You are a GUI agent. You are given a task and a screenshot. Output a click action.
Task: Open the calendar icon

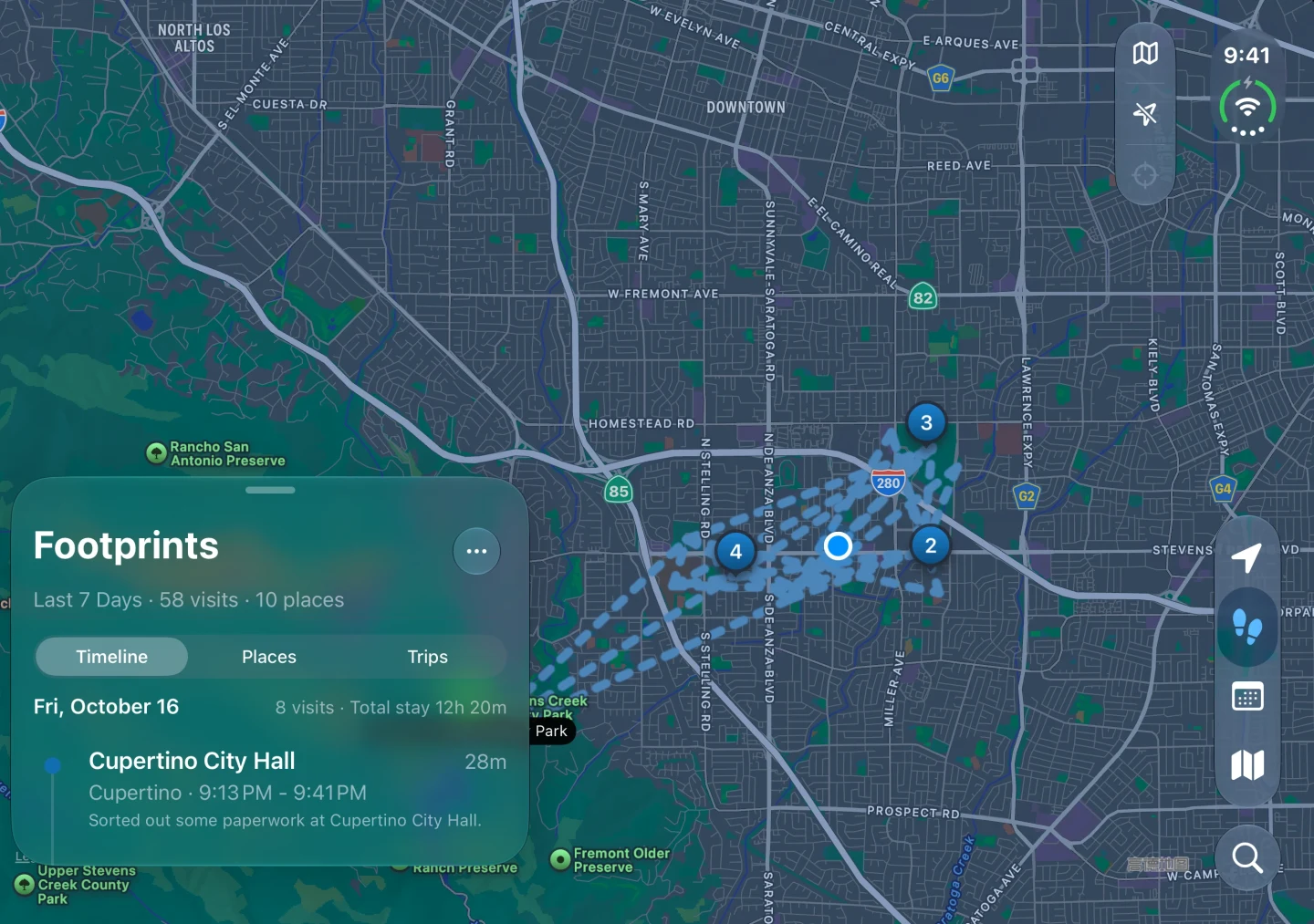[1246, 697]
